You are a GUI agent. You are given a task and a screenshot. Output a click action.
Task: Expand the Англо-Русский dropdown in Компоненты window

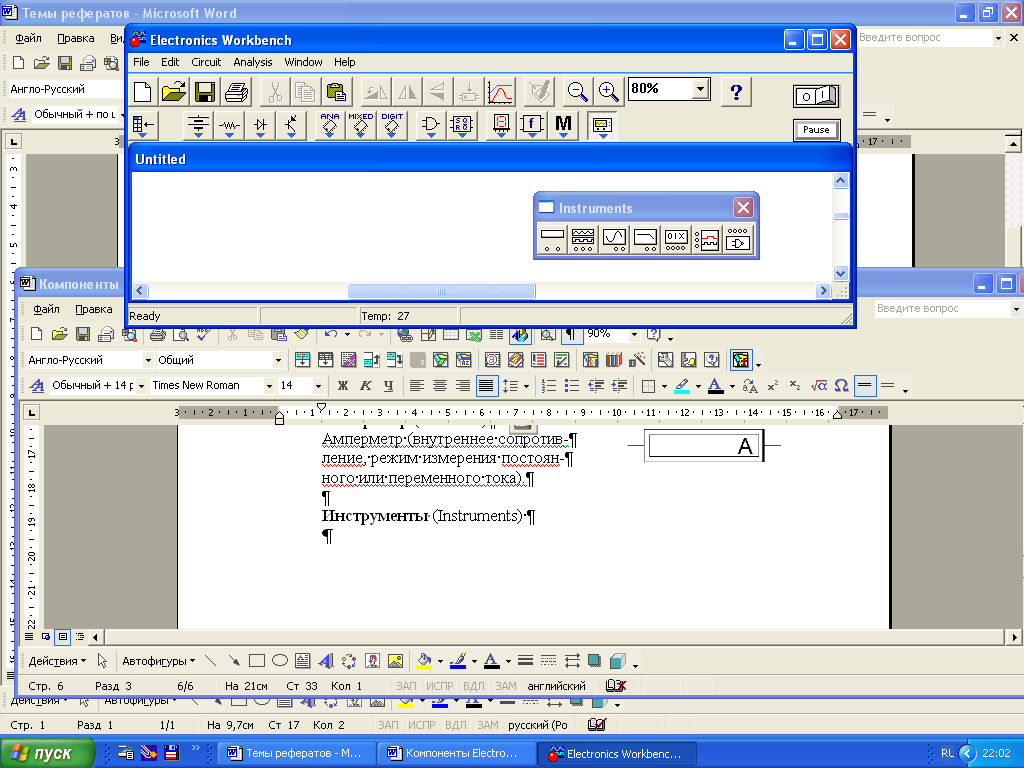[x=148, y=360]
